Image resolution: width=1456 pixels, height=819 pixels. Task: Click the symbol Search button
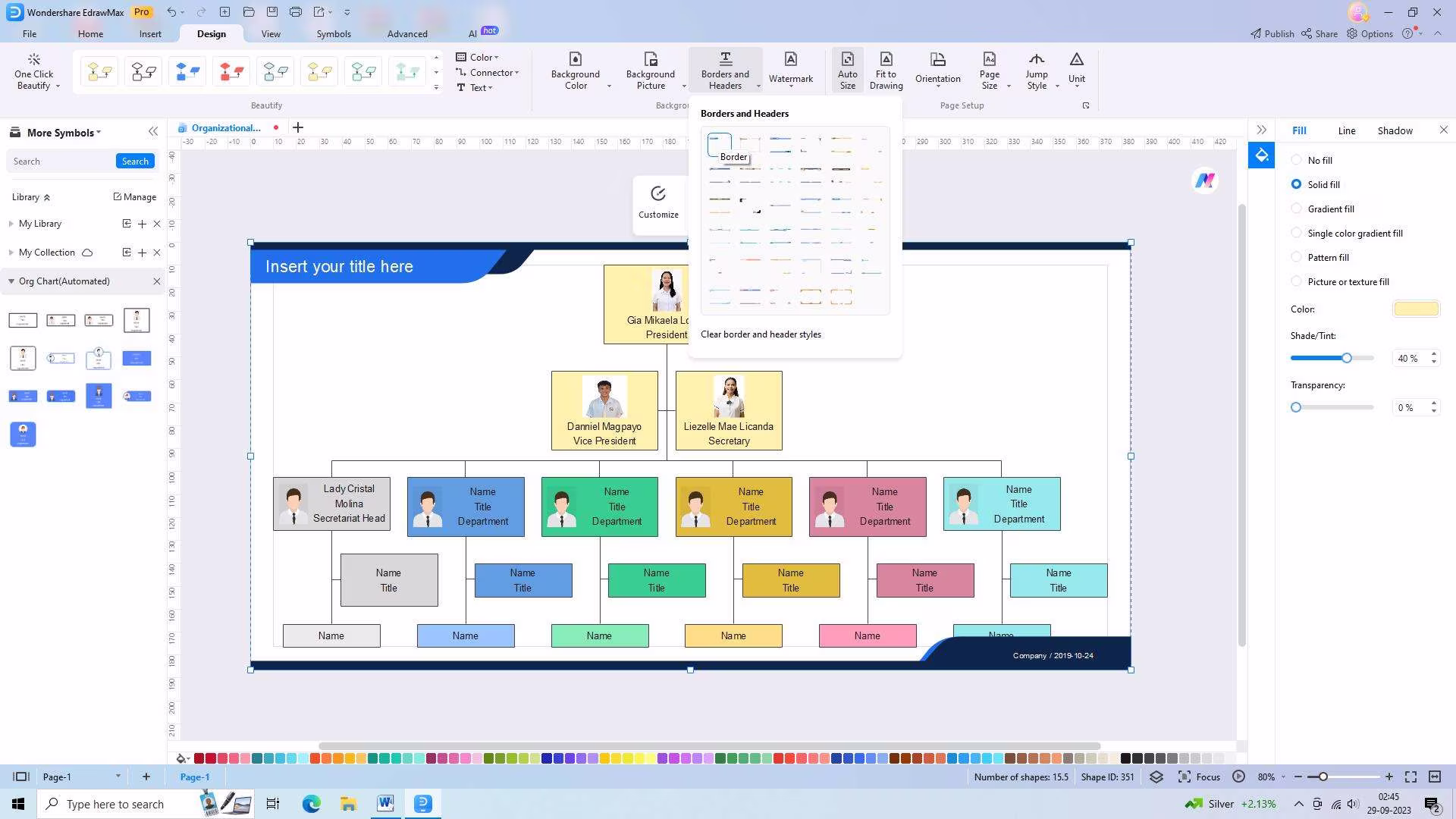tap(135, 161)
